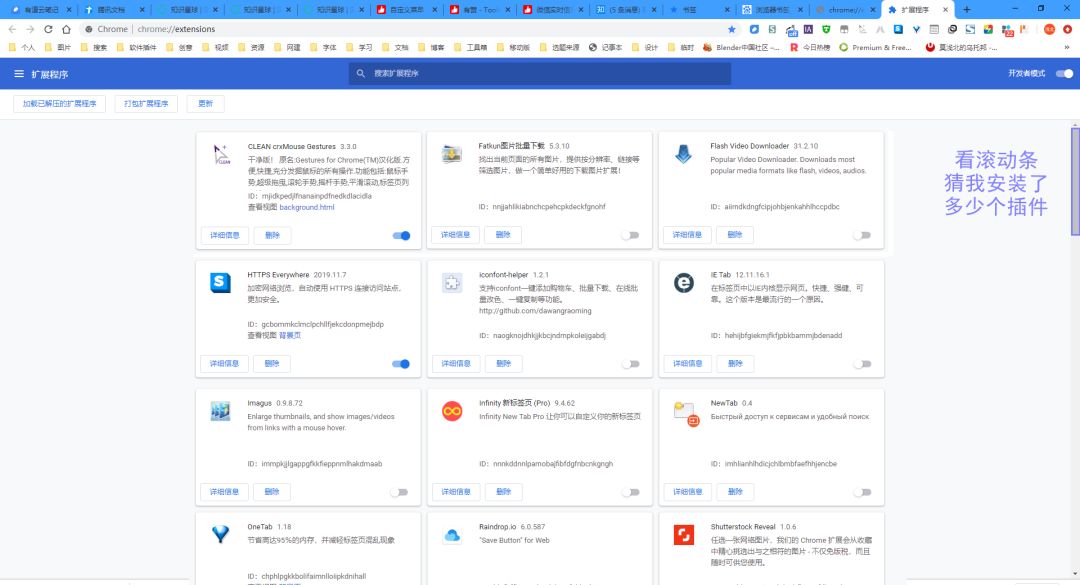This screenshot has height=585, width=1080.
Task: Turn off developer mode toggle
Action: [1064, 74]
